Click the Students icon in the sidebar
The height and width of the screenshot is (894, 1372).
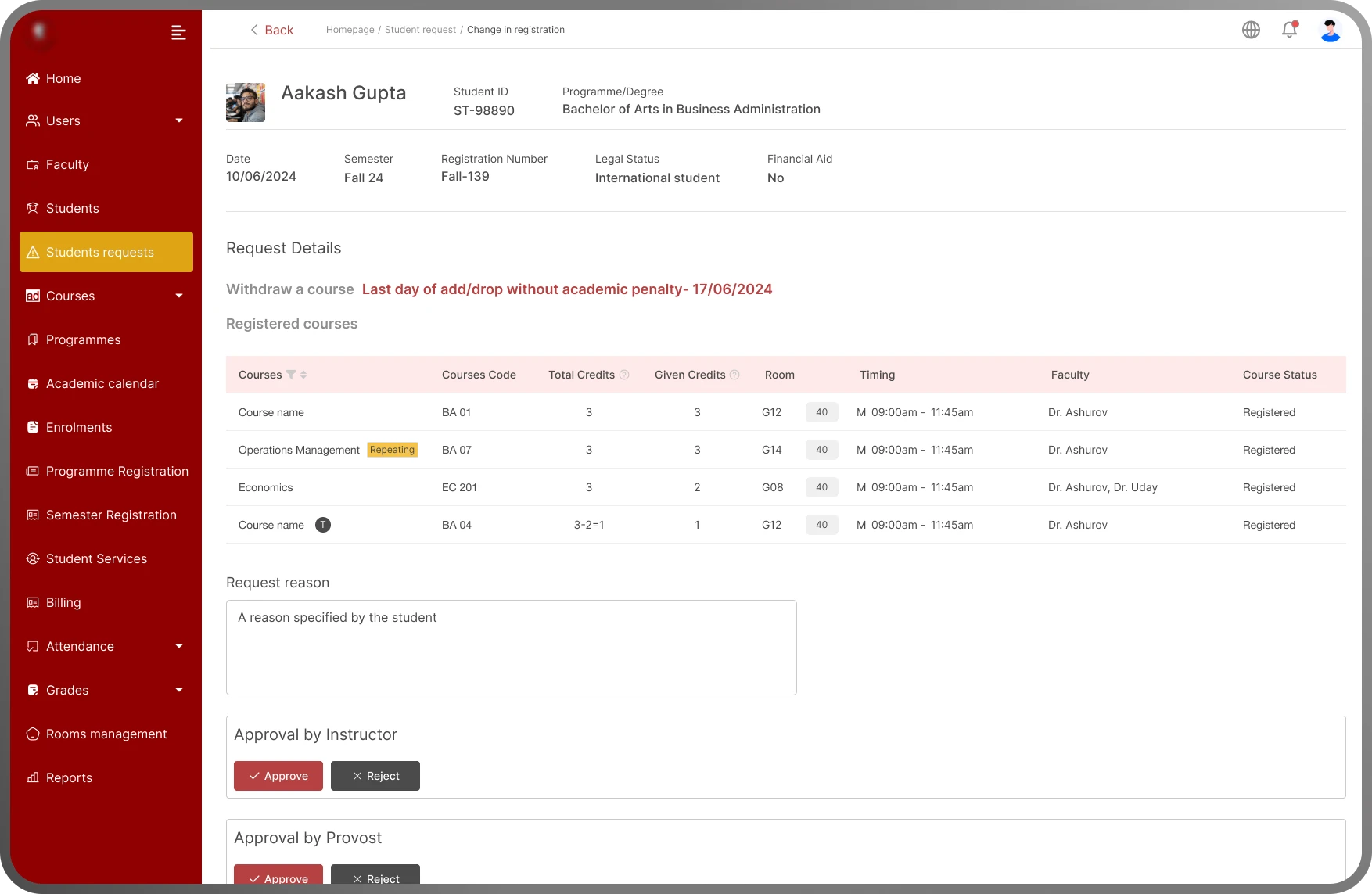pos(33,208)
